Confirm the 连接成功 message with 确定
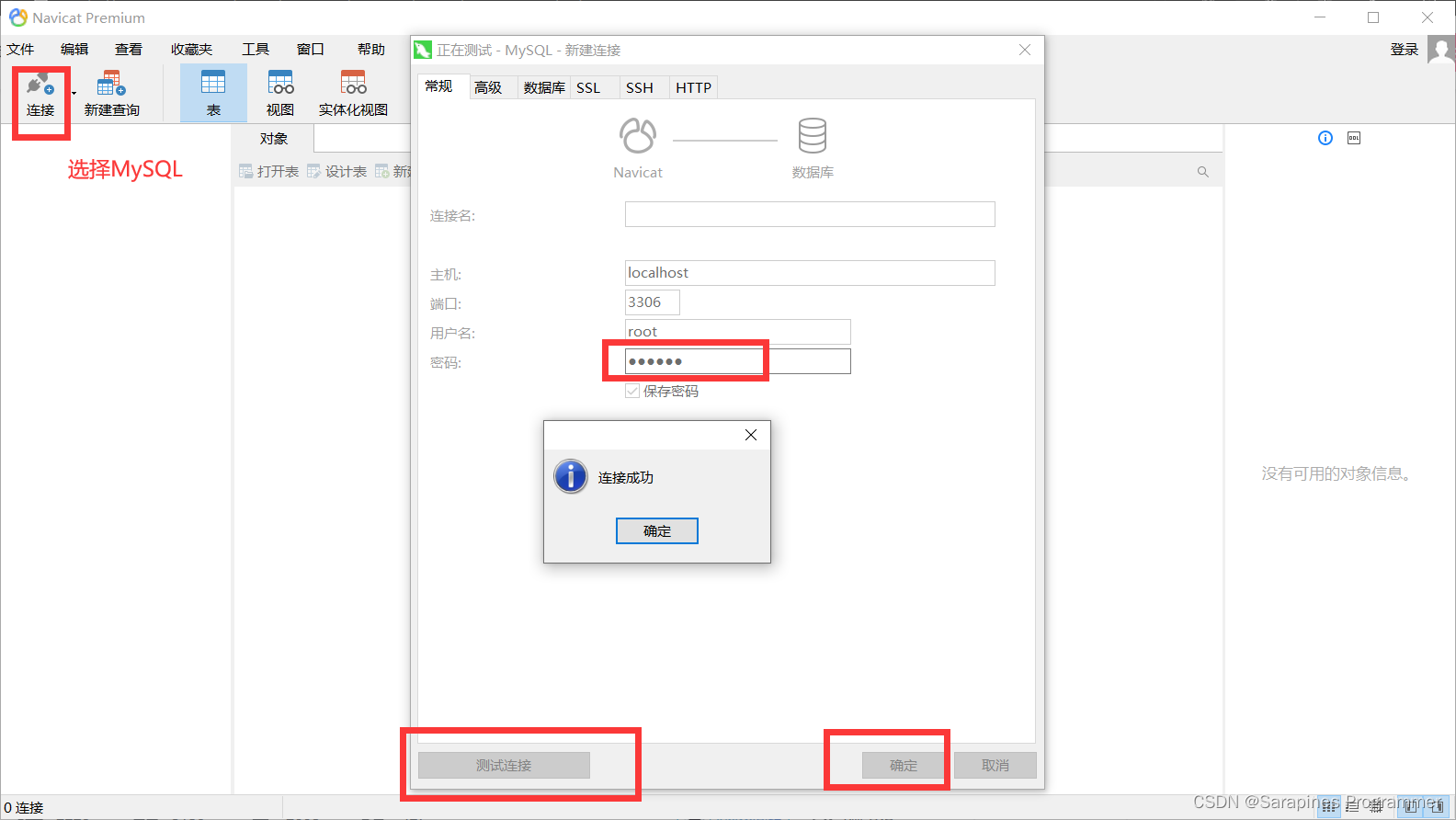Viewport: 1456px width, 820px height. click(657, 530)
